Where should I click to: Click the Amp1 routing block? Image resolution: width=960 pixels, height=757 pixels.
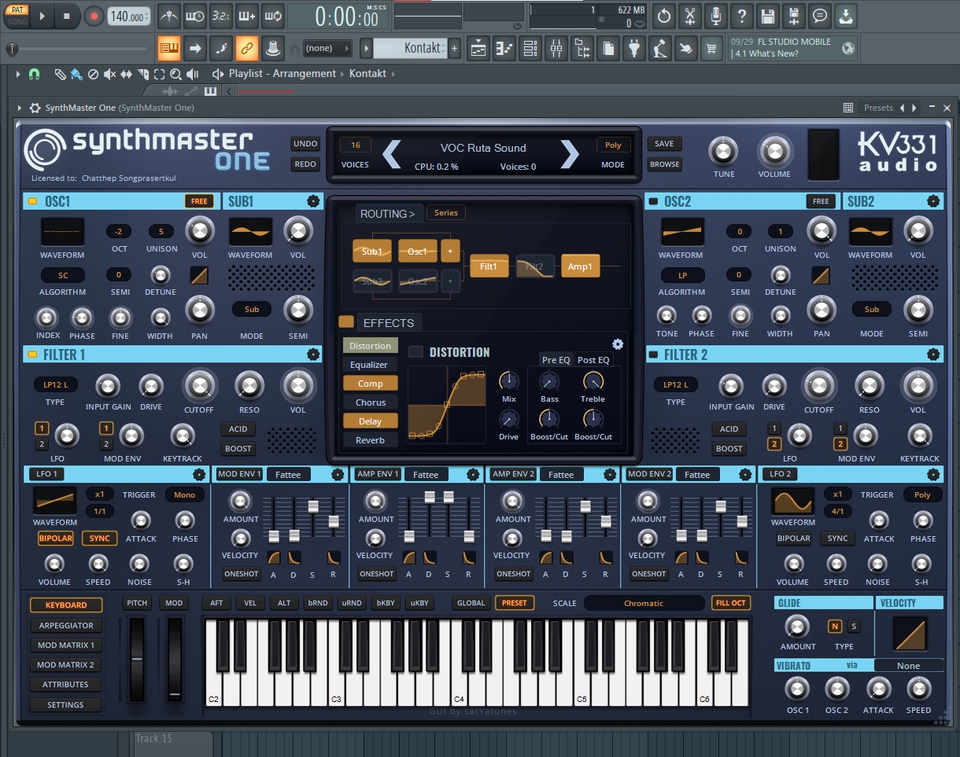[579, 266]
